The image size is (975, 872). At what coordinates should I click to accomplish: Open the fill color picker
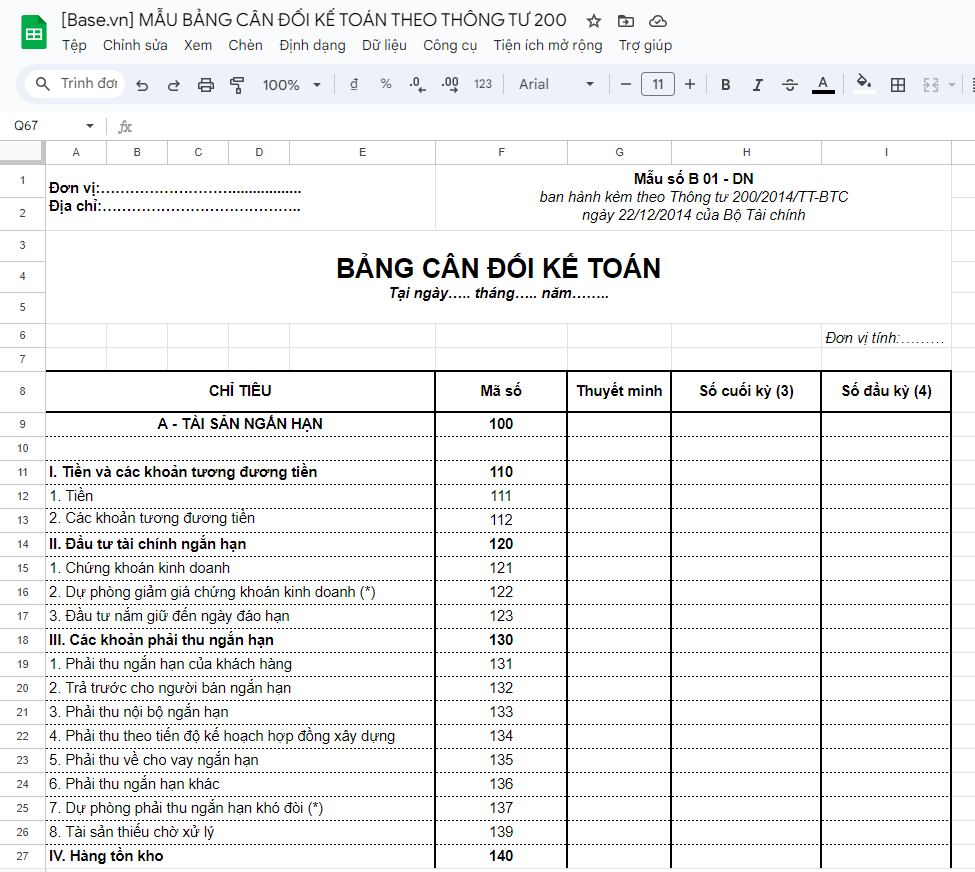click(x=864, y=83)
